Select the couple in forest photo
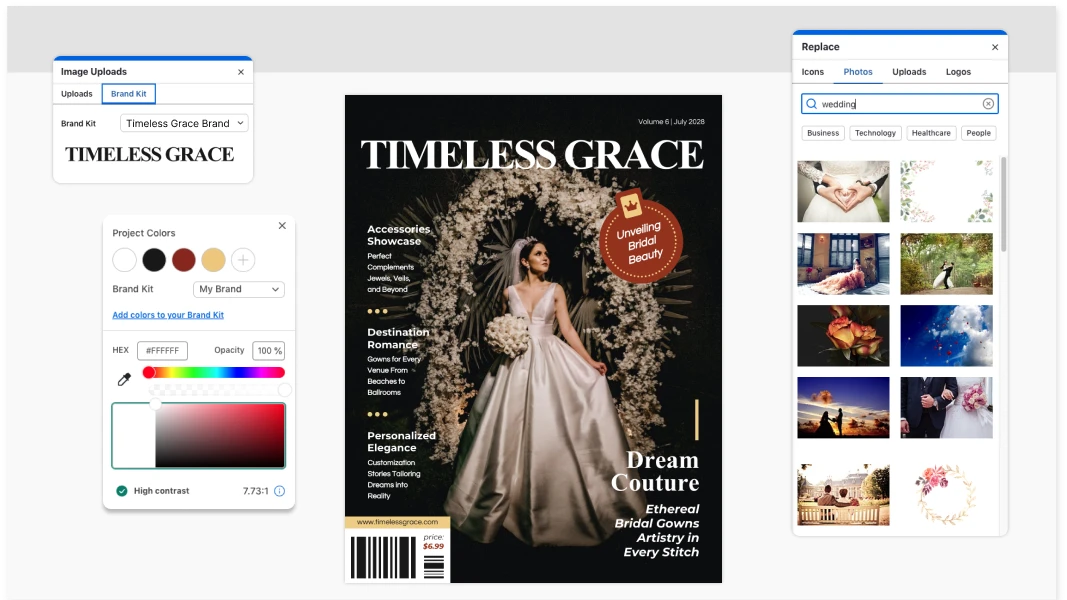1067x600 pixels. (947, 264)
